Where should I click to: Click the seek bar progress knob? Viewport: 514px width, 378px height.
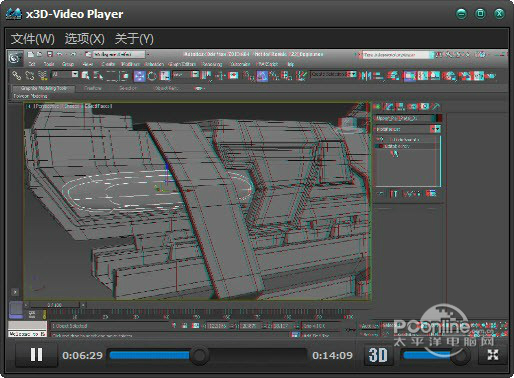pos(199,355)
